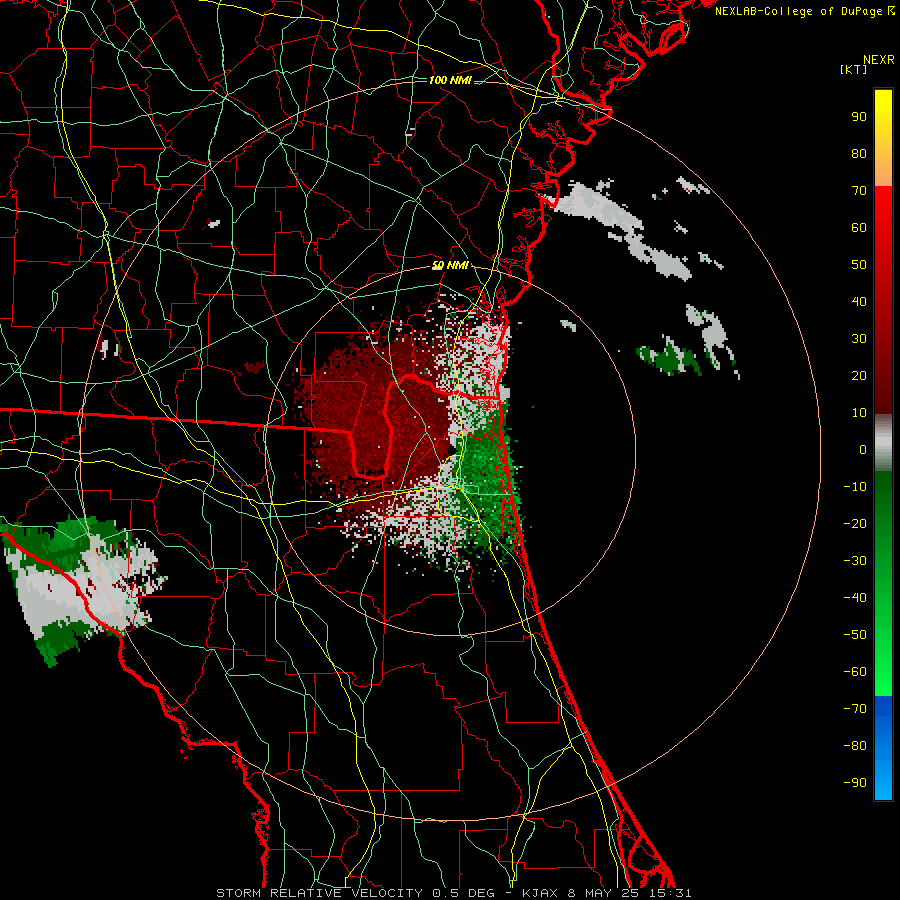The image size is (900, 900).
Task: Click the 40 value on the velocity scale
Action: (x=859, y=302)
